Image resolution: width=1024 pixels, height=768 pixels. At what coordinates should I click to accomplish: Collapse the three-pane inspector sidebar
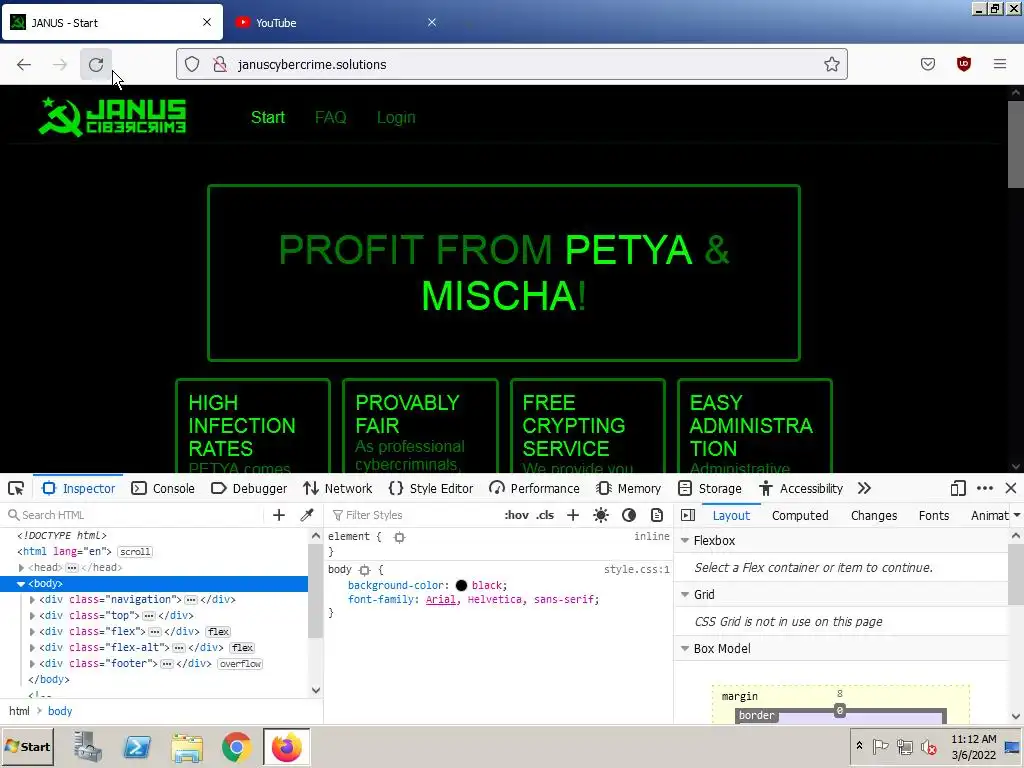coord(688,515)
